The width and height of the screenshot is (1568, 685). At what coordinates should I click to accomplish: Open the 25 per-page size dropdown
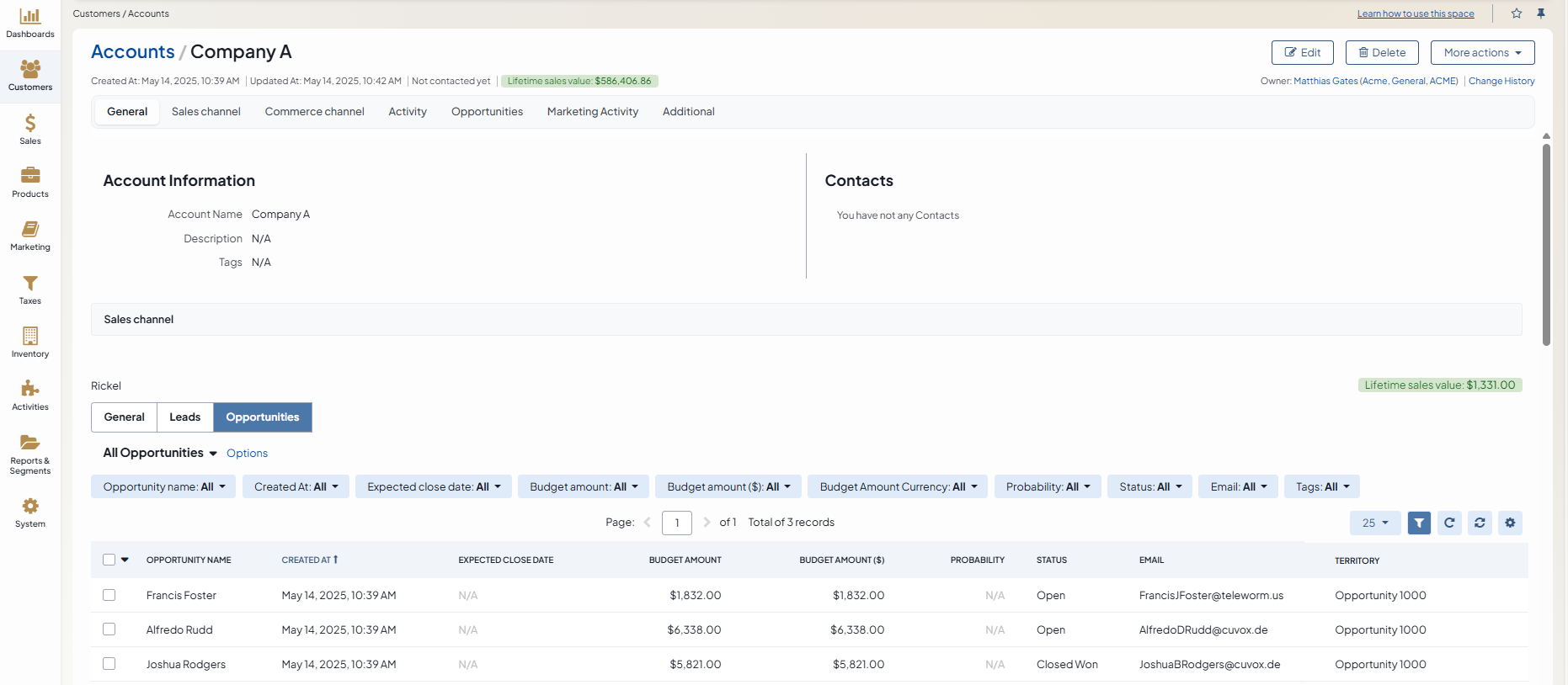click(x=1374, y=523)
